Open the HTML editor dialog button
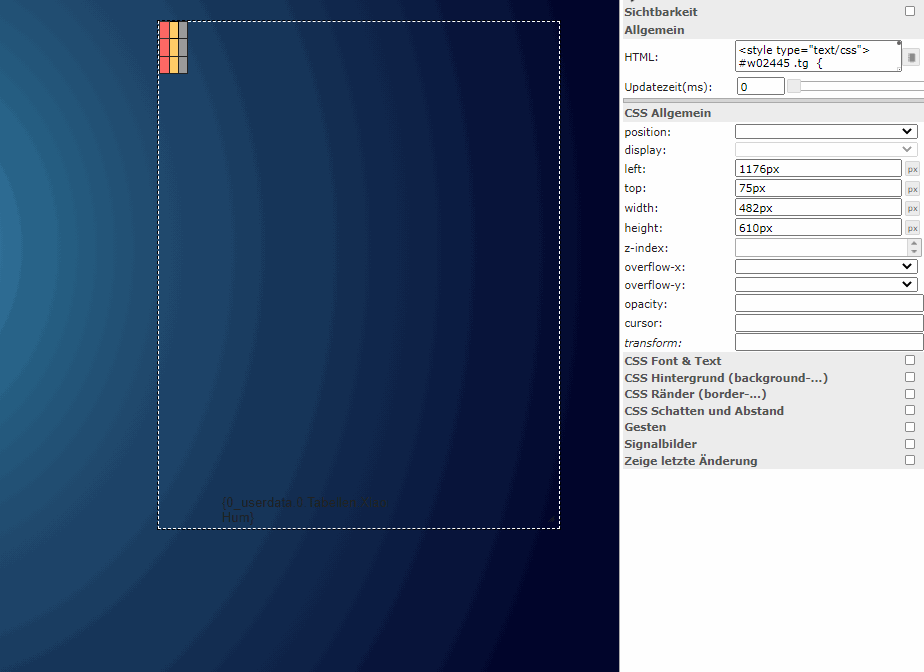 tap(912, 57)
